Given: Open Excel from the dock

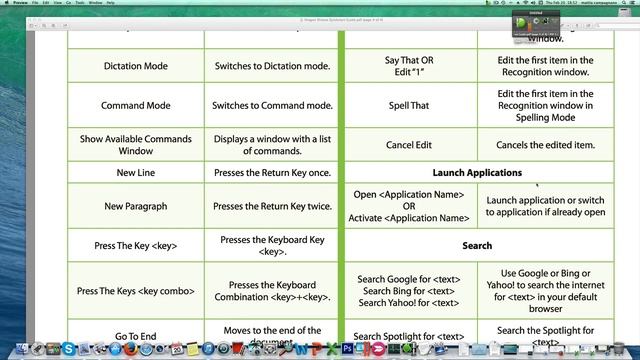Looking at the screenshot, I should (x=331, y=349).
